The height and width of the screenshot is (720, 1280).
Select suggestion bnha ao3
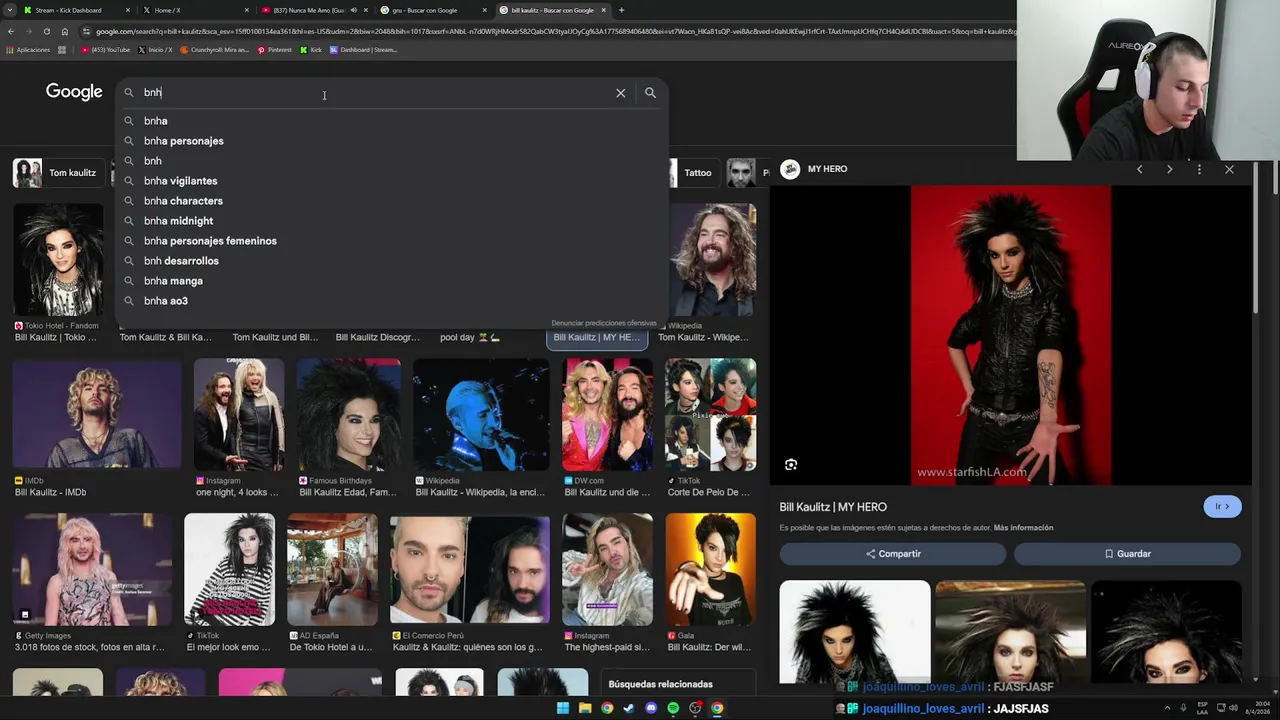(392, 301)
